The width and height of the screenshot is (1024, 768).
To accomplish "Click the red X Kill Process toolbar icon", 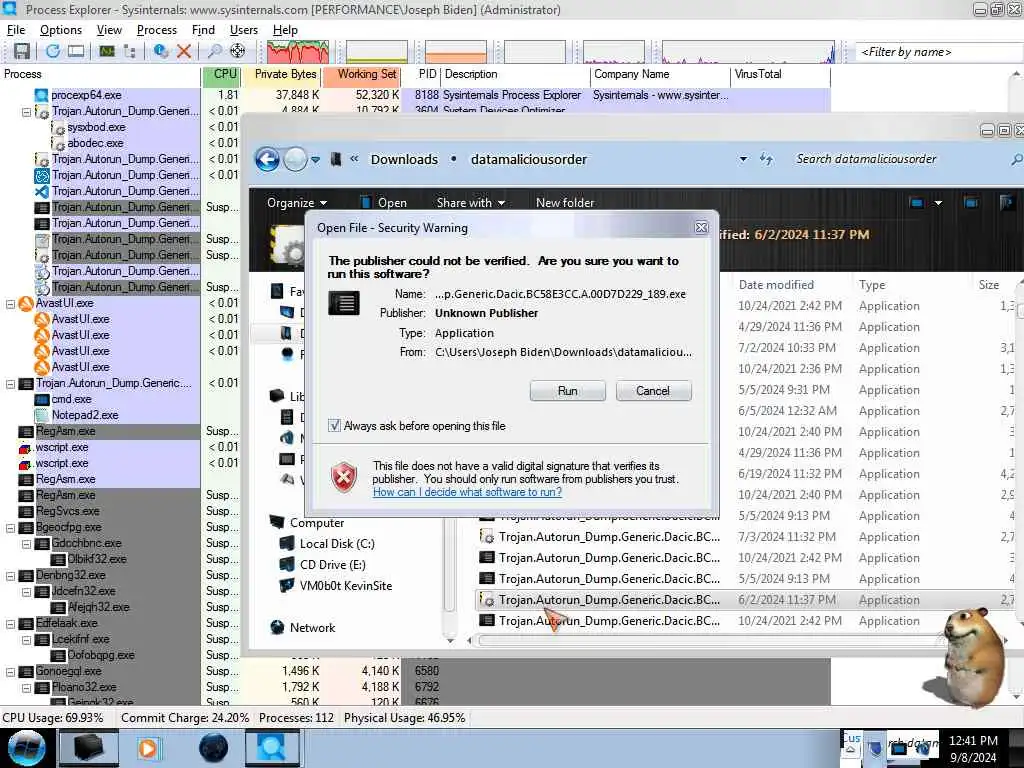I will (x=184, y=52).
